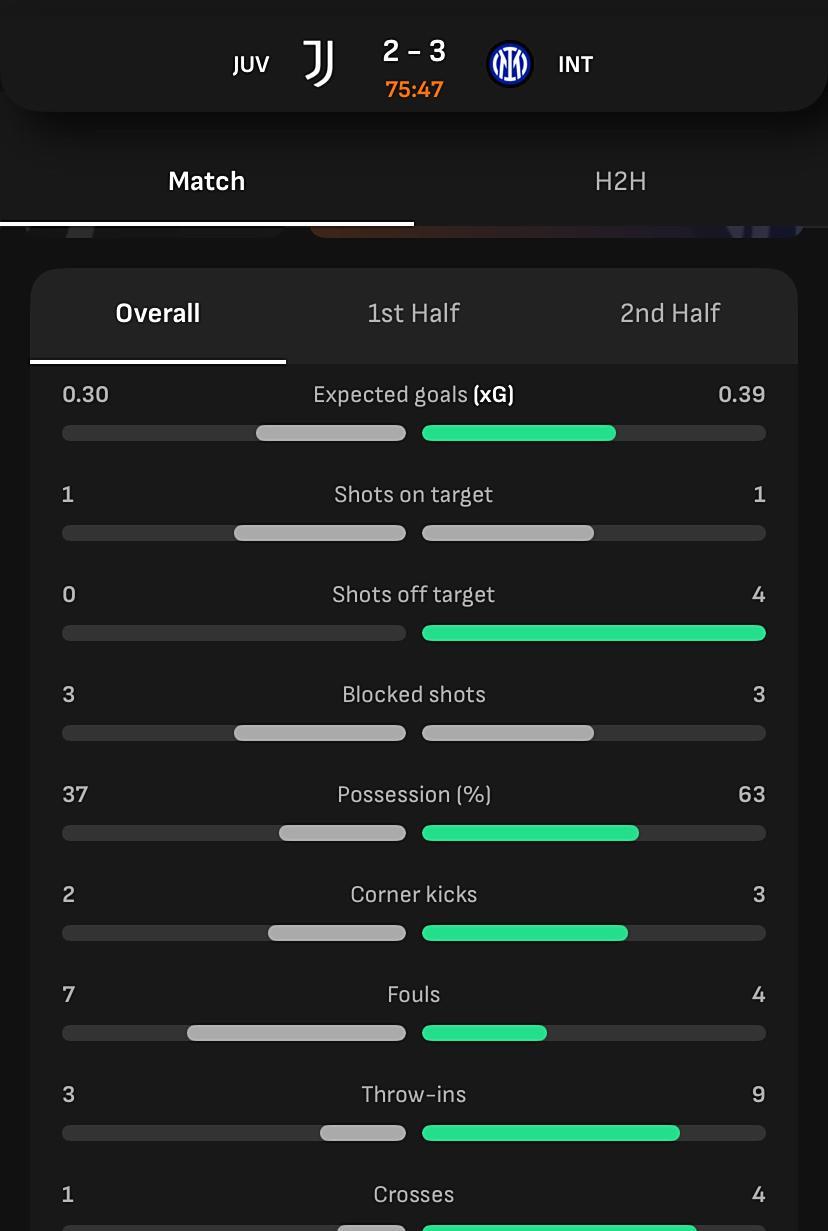
Task: Tap the Inter Milan club crest
Action: 509,65
